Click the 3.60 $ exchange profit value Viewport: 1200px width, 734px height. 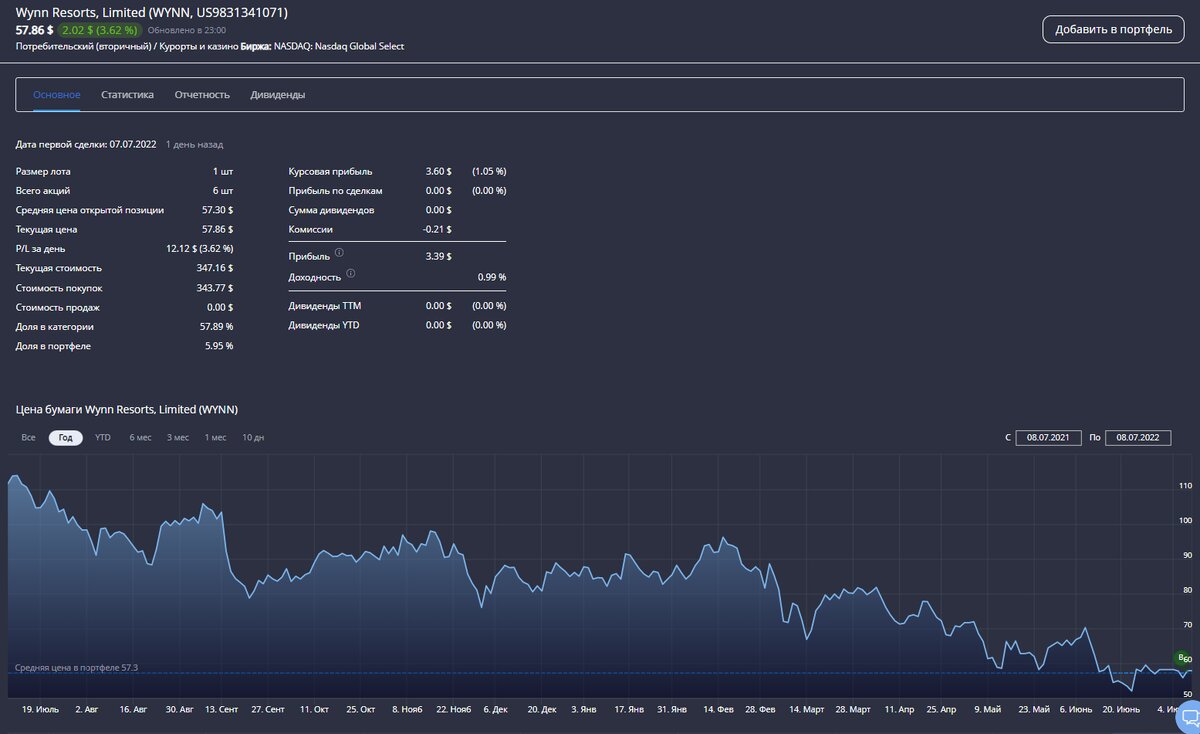click(x=439, y=171)
